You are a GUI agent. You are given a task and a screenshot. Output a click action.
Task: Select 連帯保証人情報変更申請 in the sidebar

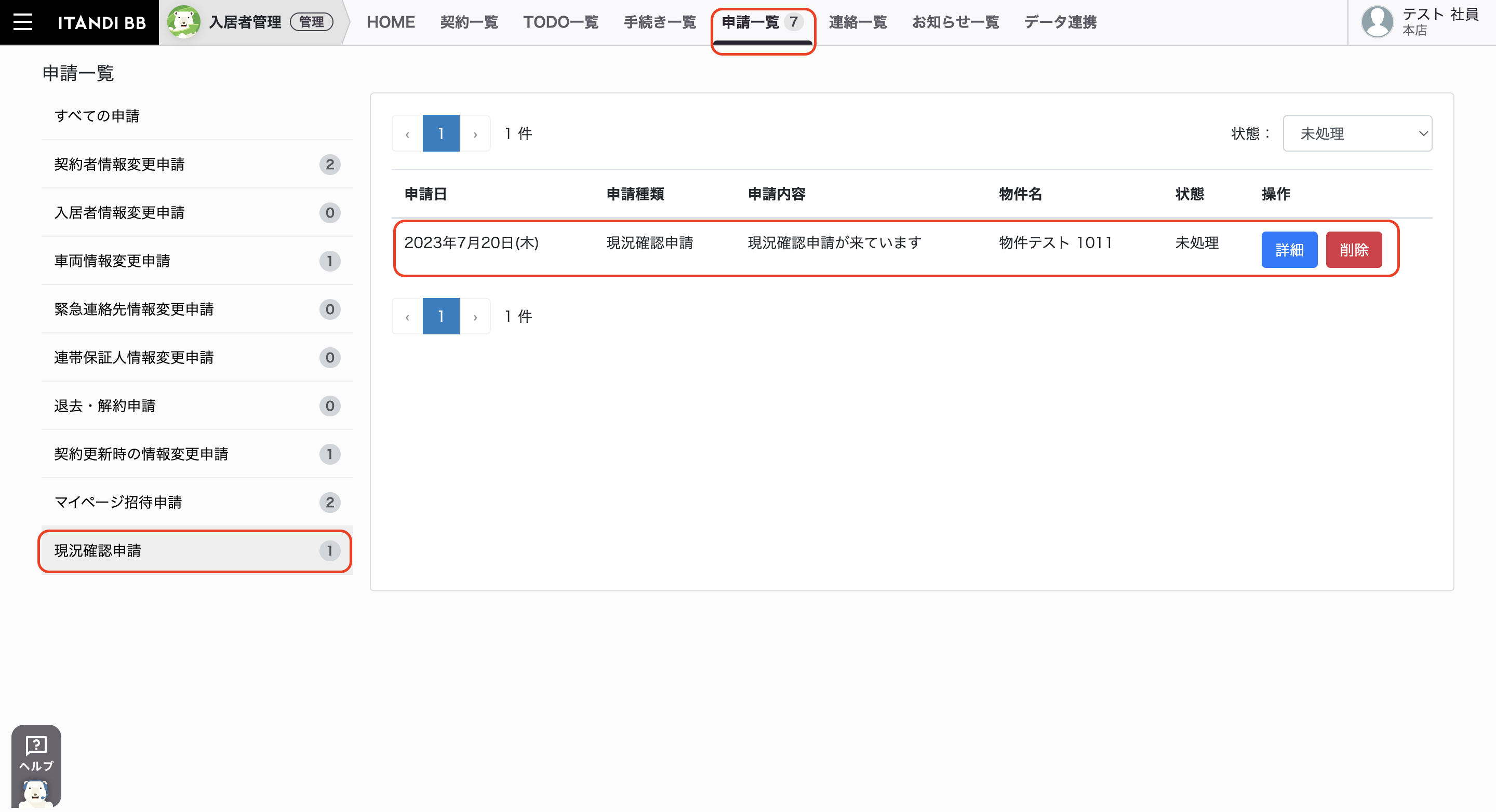point(197,357)
